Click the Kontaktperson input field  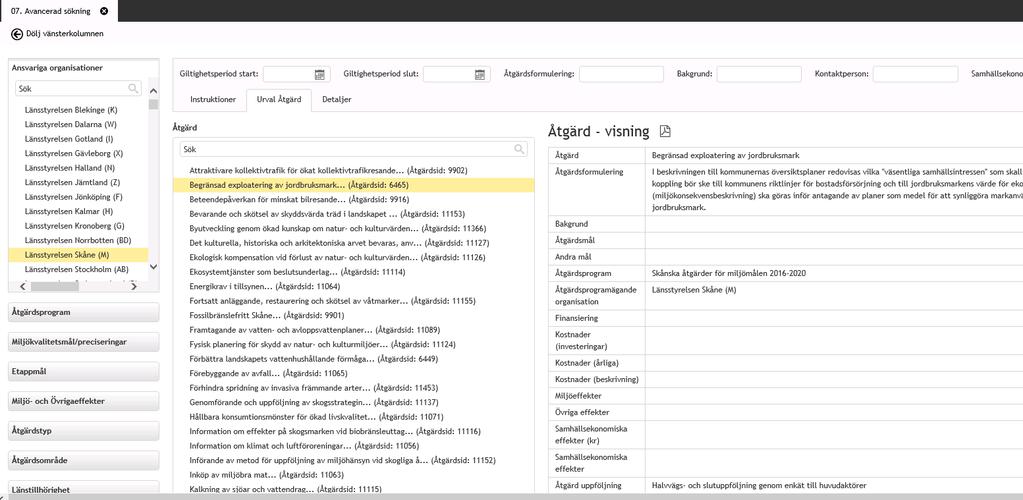[x=915, y=74]
